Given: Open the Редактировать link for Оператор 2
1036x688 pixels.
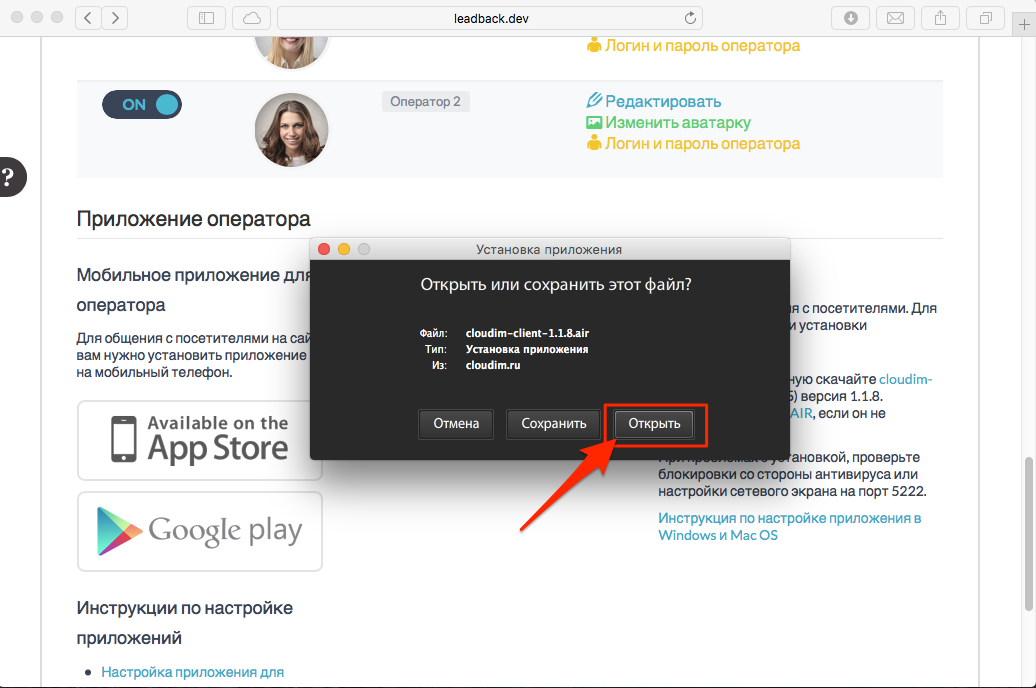Looking at the screenshot, I should click(x=663, y=101).
